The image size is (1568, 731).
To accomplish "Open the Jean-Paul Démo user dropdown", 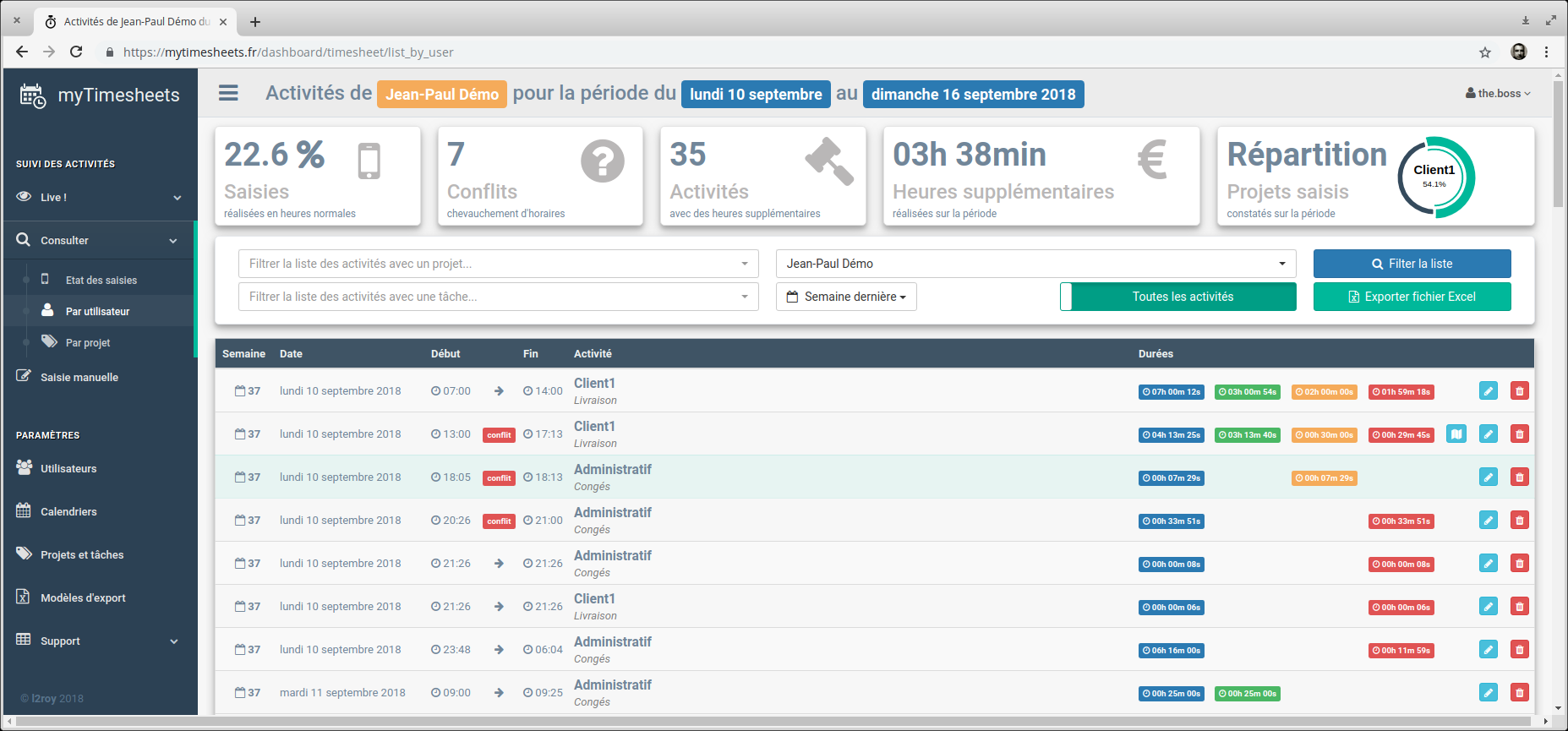I will coord(1035,264).
